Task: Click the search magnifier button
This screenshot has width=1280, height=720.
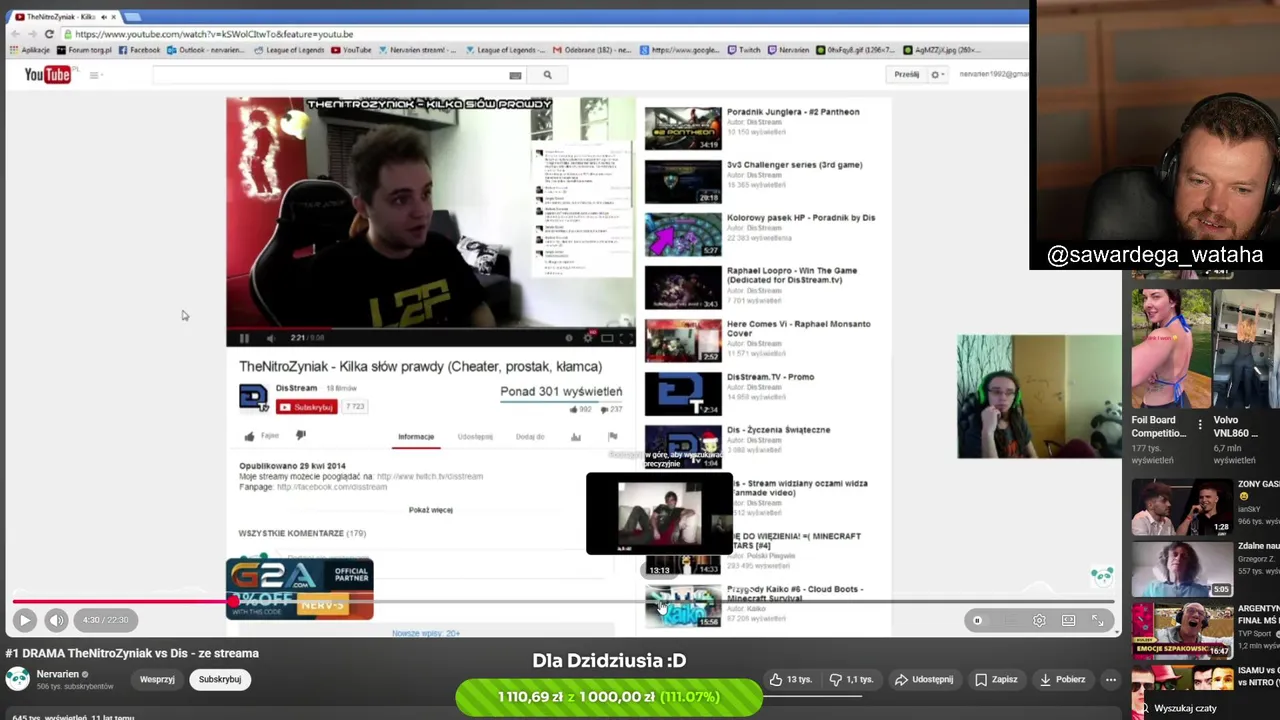Action: (x=547, y=75)
